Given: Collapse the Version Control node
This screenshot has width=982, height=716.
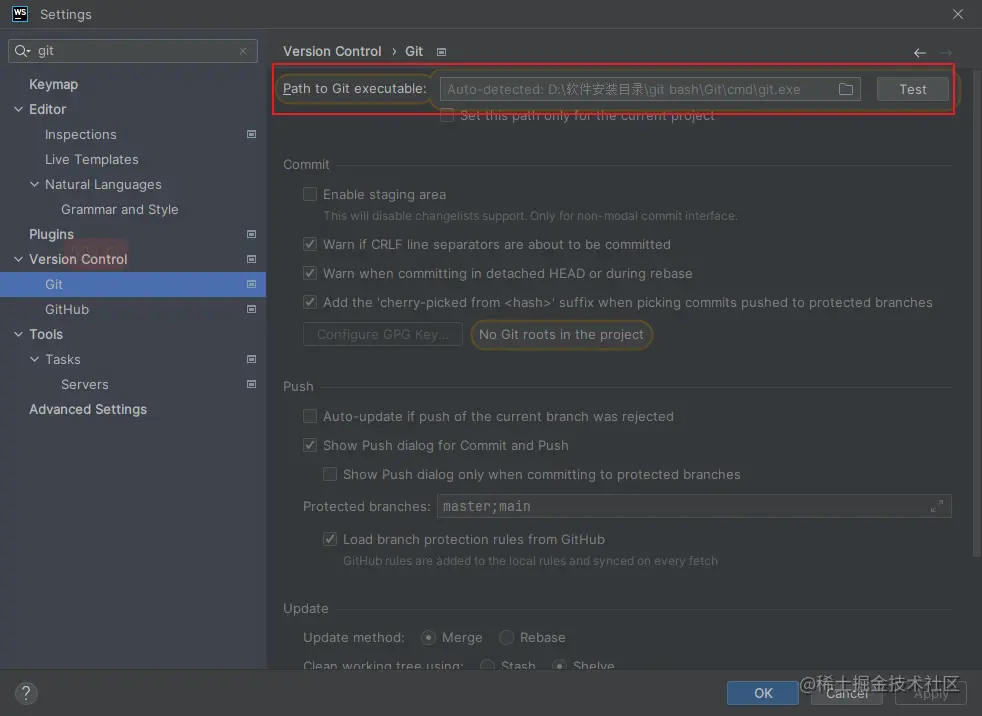Looking at the screenshot, I should click(x=18, y=259).
